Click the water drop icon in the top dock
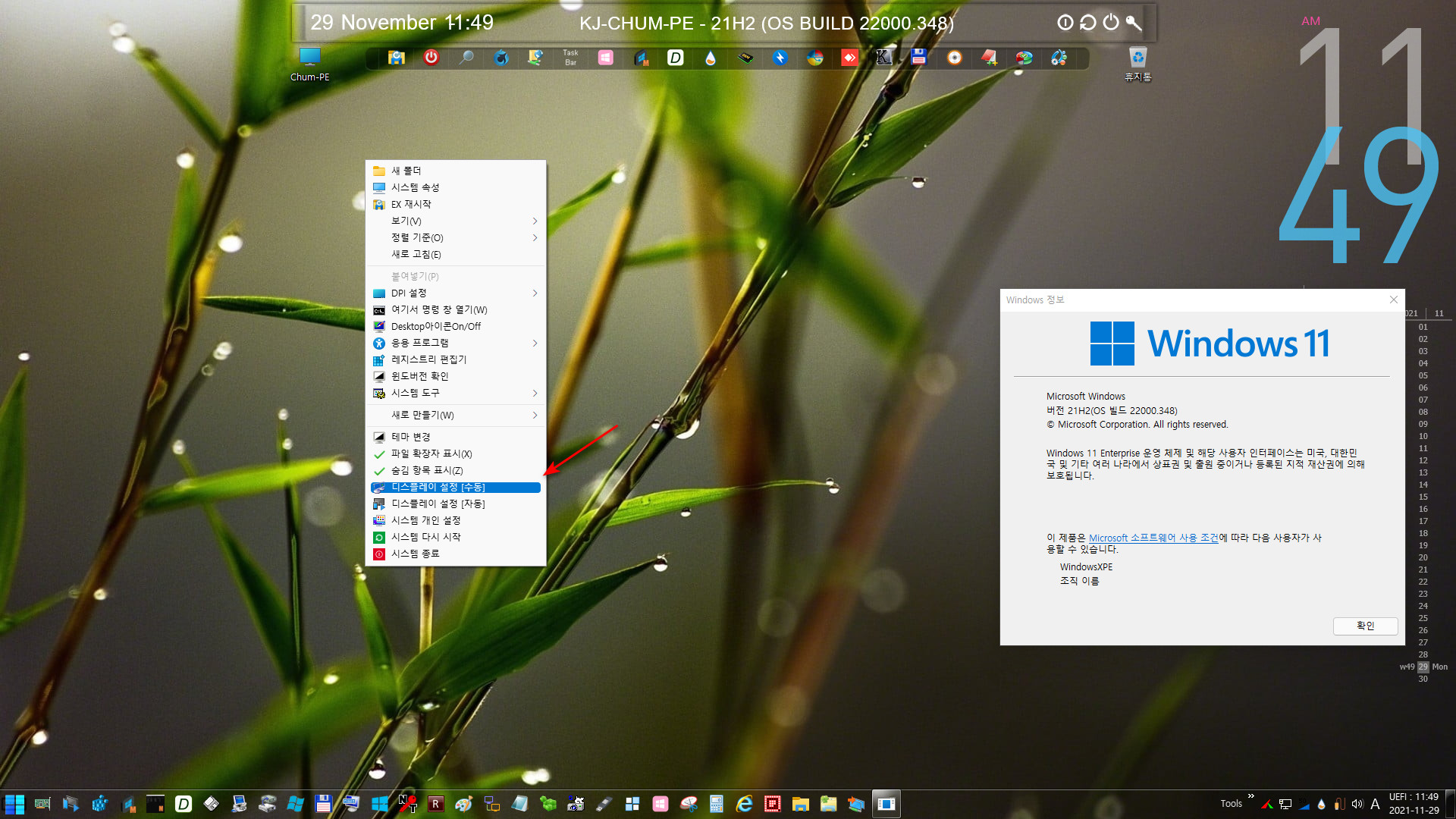Viewport: 1456px width, 819px height. click(710, 58)
